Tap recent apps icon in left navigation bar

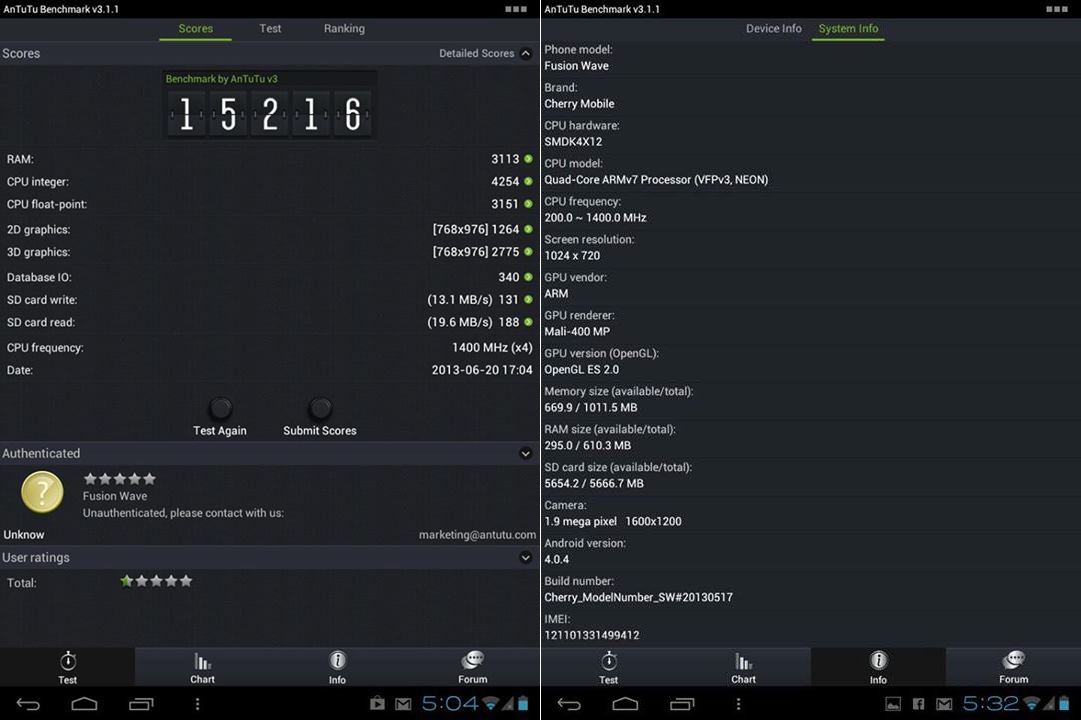141,703
